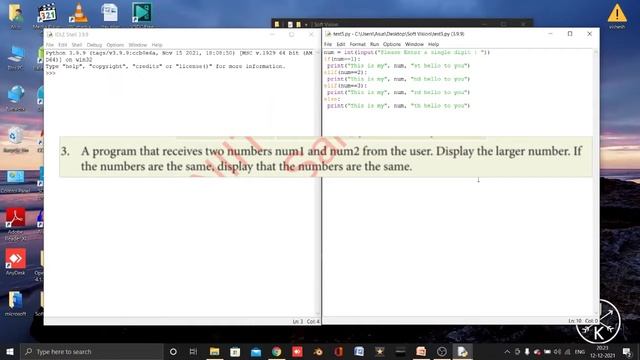This screenshot has height=360, width=640.
Task: Open the Options menu in the editor window
Action: click(392, 44)
